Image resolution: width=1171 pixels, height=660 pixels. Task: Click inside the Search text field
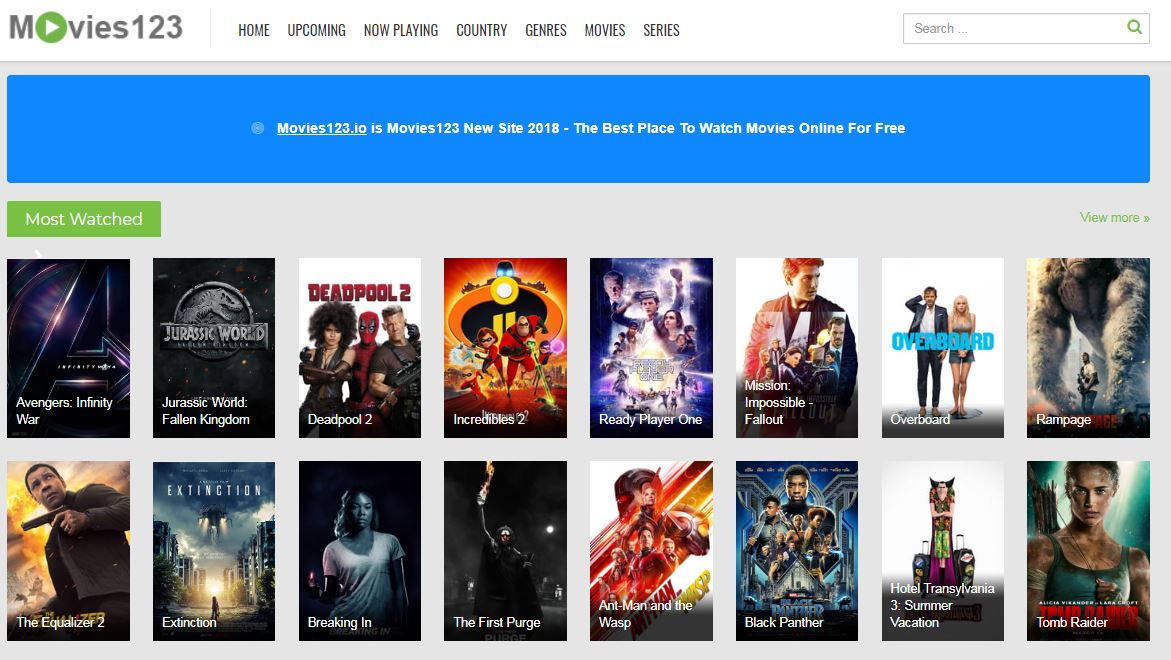[1010, 29]
